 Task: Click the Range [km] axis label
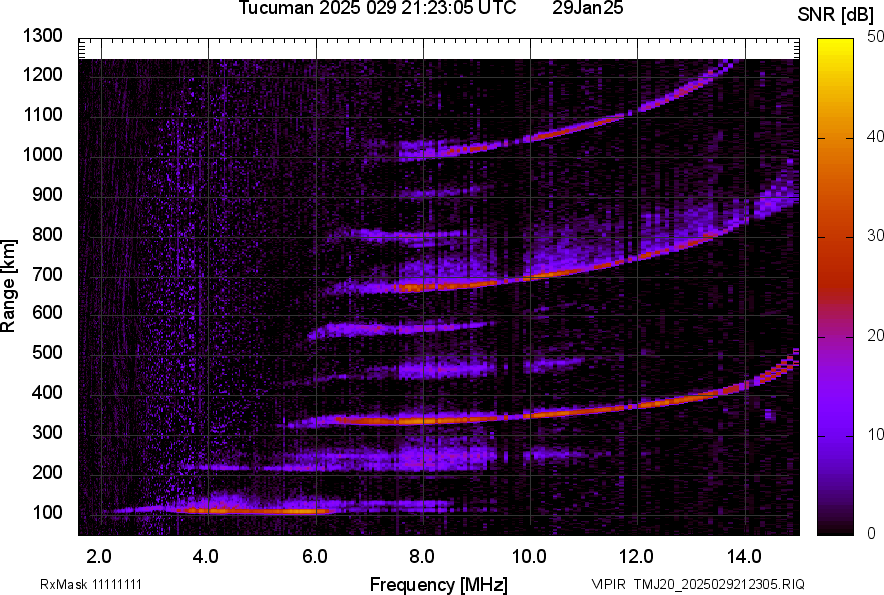coord(9,287)
